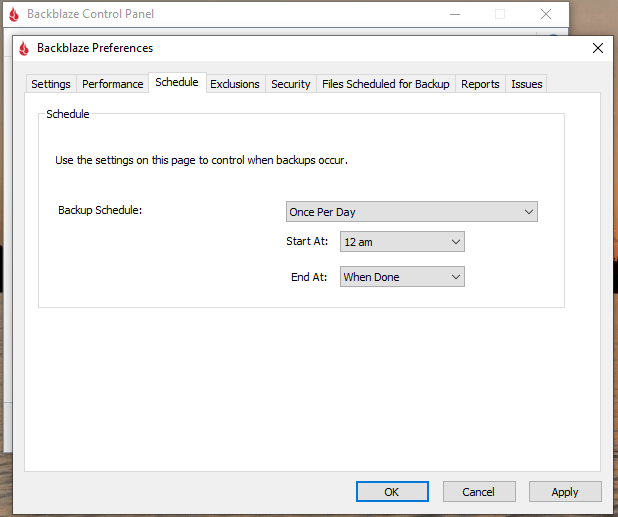Screen dimensions: 618x517
Task: Click the Cancel button
Action: 478,491
